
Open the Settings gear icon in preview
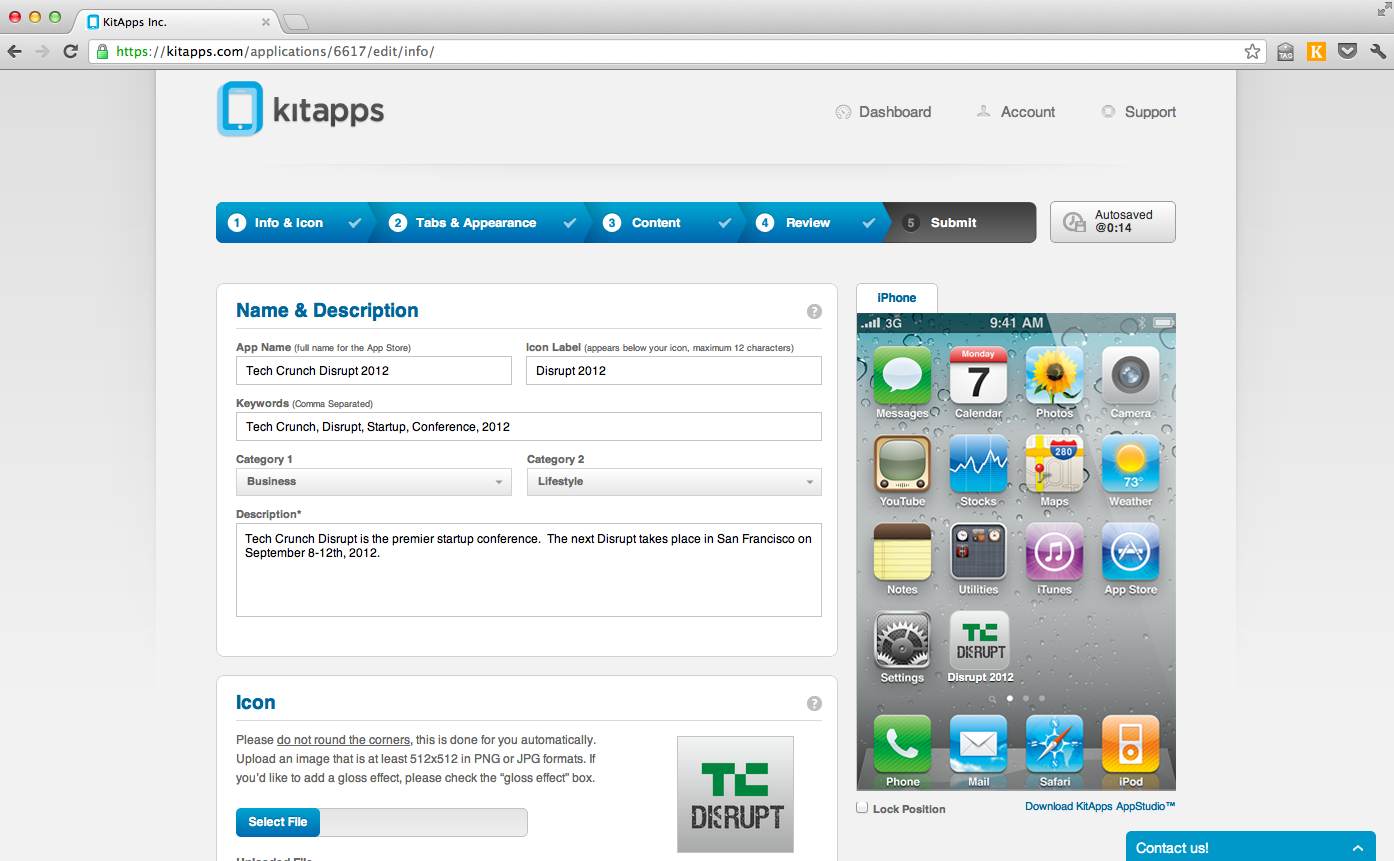[902, 640]
